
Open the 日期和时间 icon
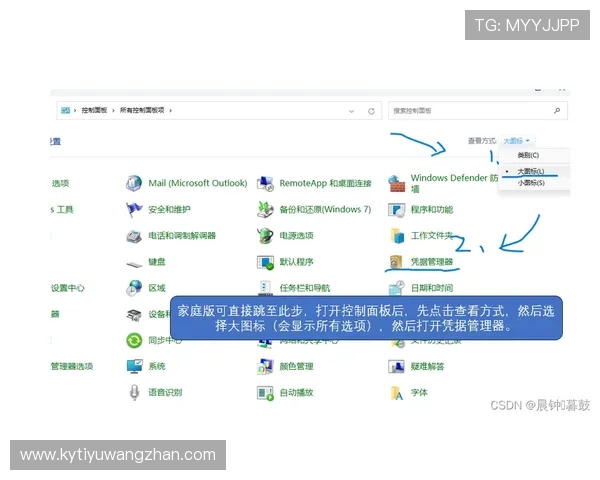tap(396, 288)
